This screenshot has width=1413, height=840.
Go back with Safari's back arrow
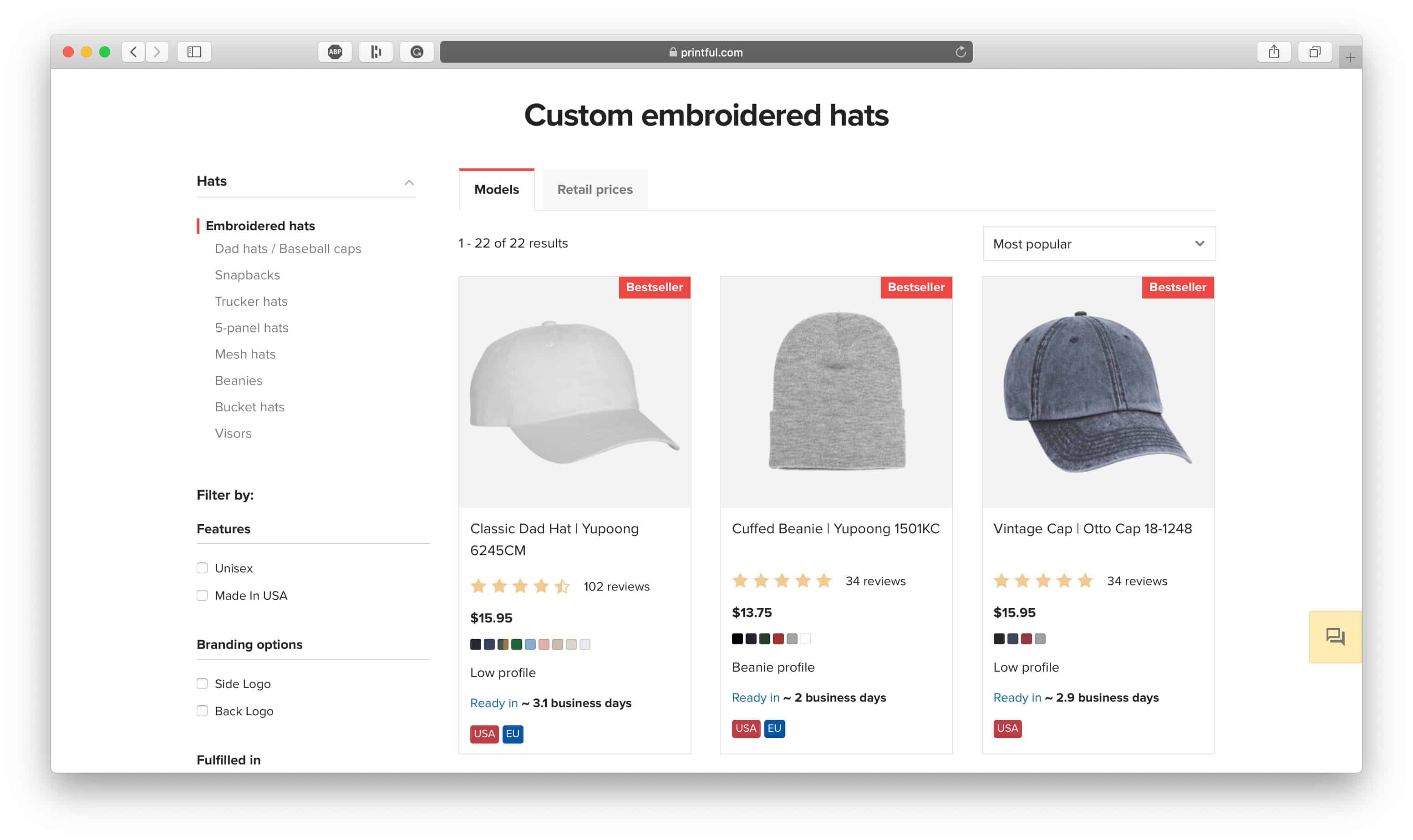[133, 52]
